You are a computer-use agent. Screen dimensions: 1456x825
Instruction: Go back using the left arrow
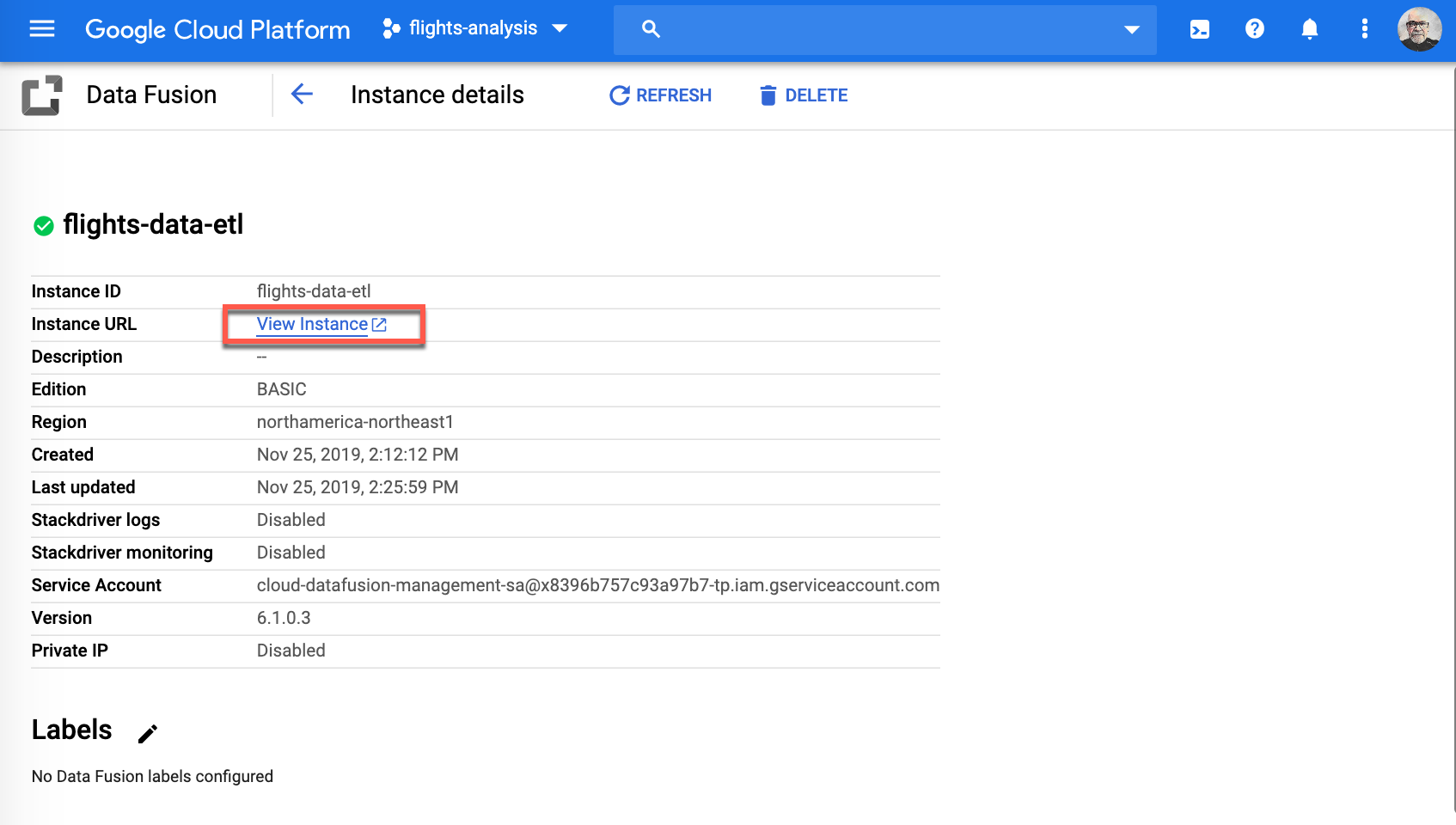pyautogui.click(x=302, y=95)
